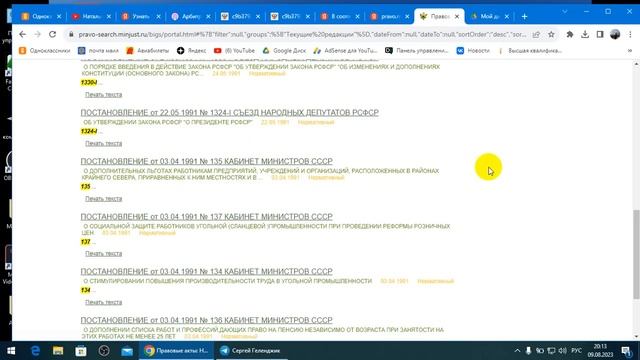Viewport: 640px width, 360px height.
Task: Click Печать текста under document 1330-I
Action: 103,95
